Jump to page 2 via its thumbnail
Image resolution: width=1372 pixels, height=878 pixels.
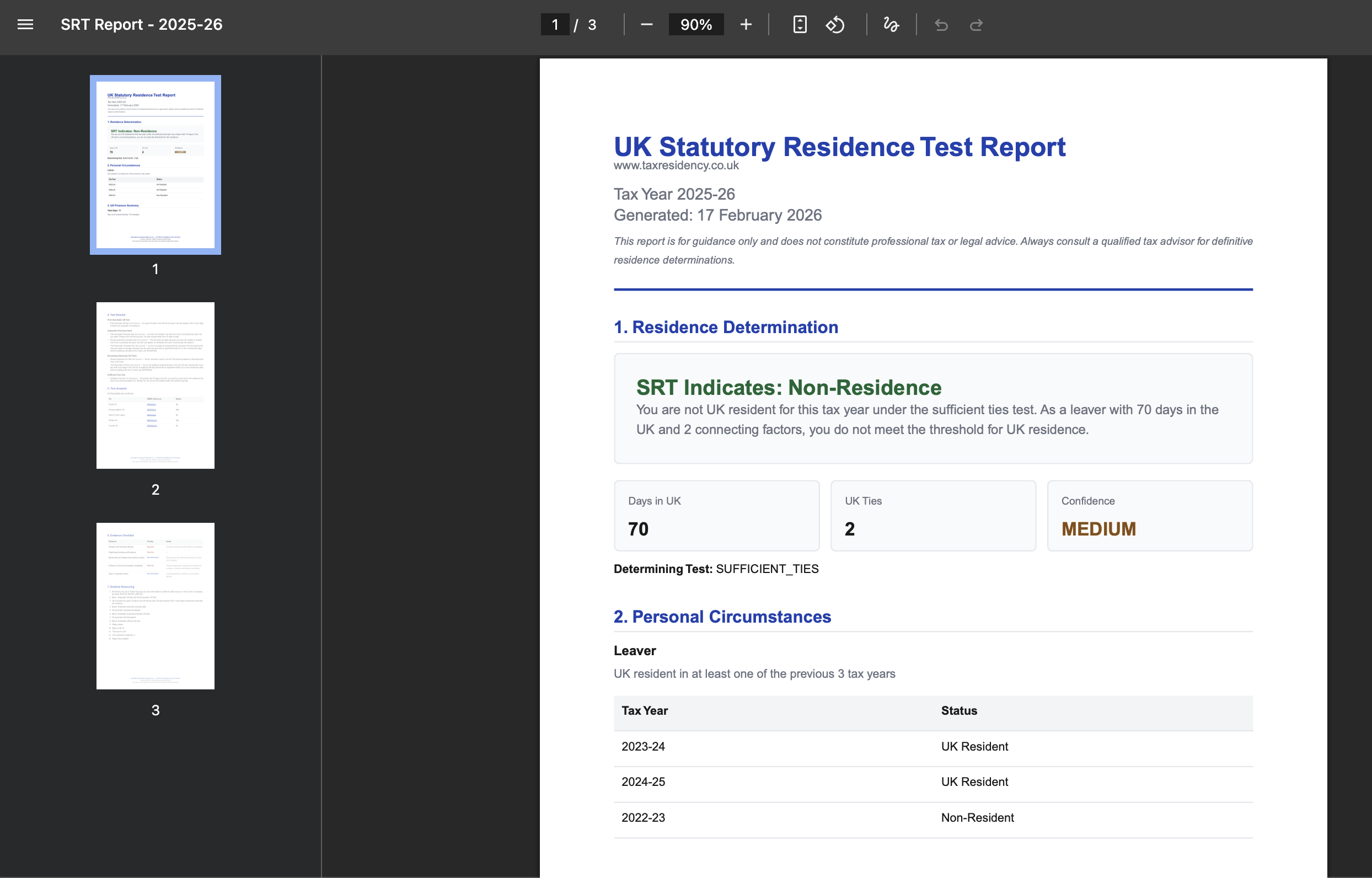(155, 385)
